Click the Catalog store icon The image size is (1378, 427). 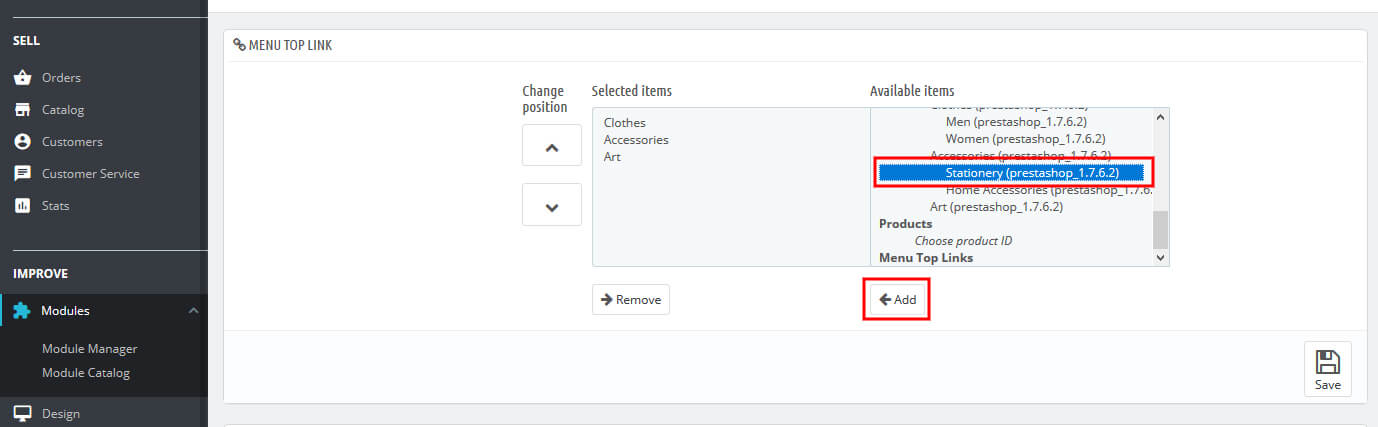tap(22, 110)
